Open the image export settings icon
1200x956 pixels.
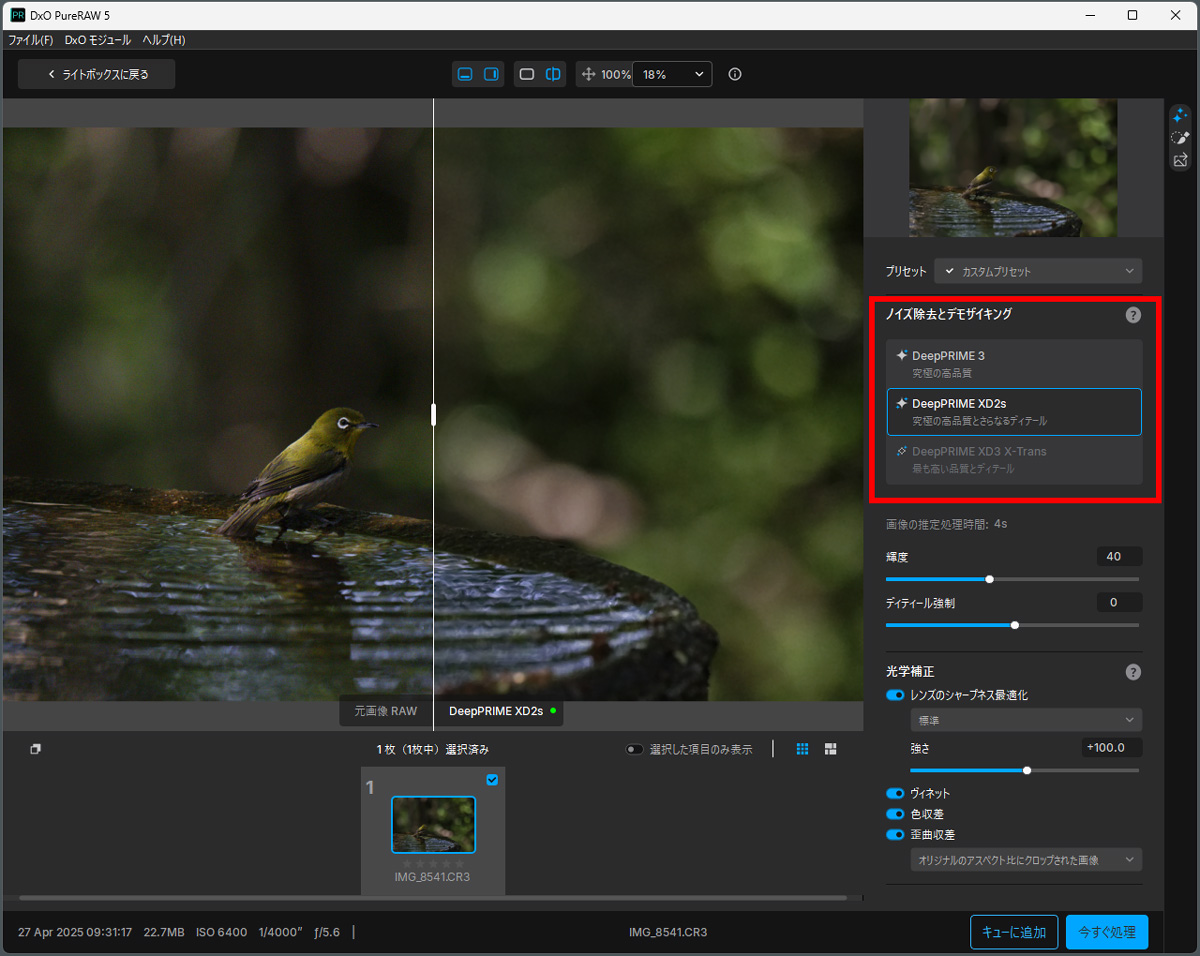coord(1180,159)
